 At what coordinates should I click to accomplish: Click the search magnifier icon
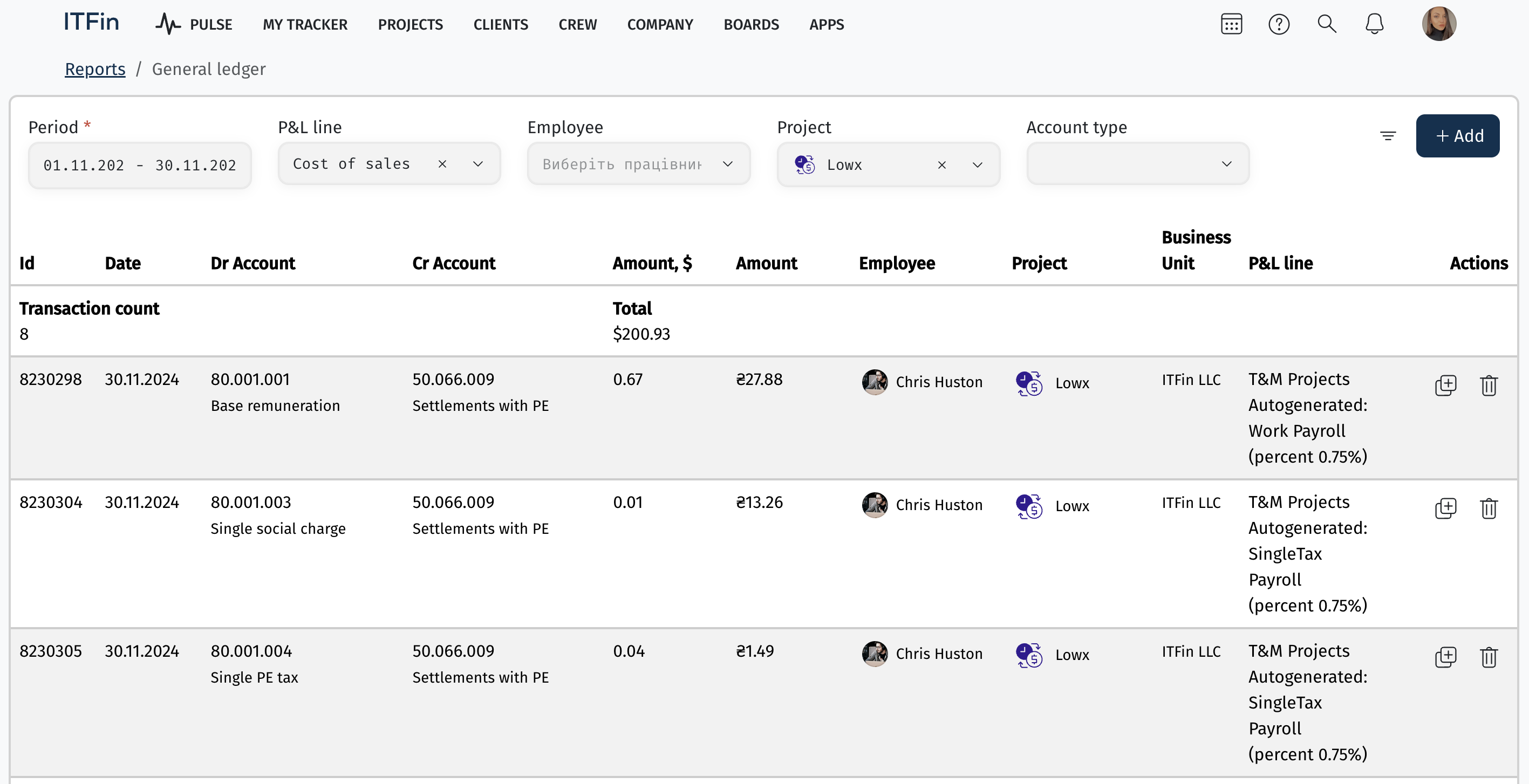1327,24
